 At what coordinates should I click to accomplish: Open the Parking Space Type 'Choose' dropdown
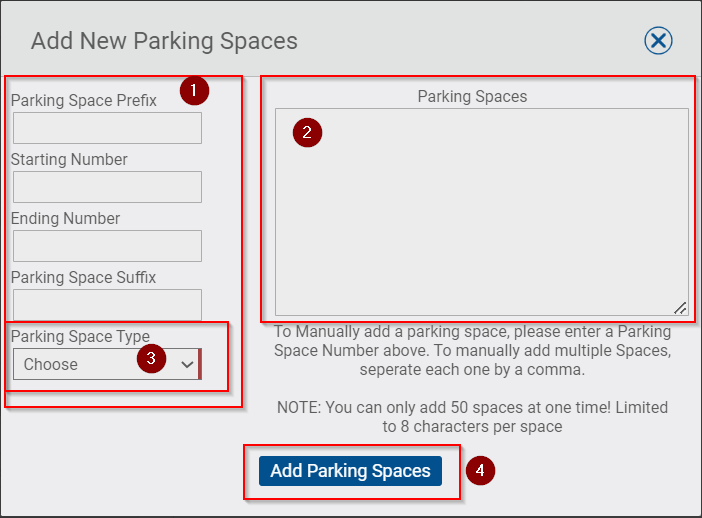[107, 364]
